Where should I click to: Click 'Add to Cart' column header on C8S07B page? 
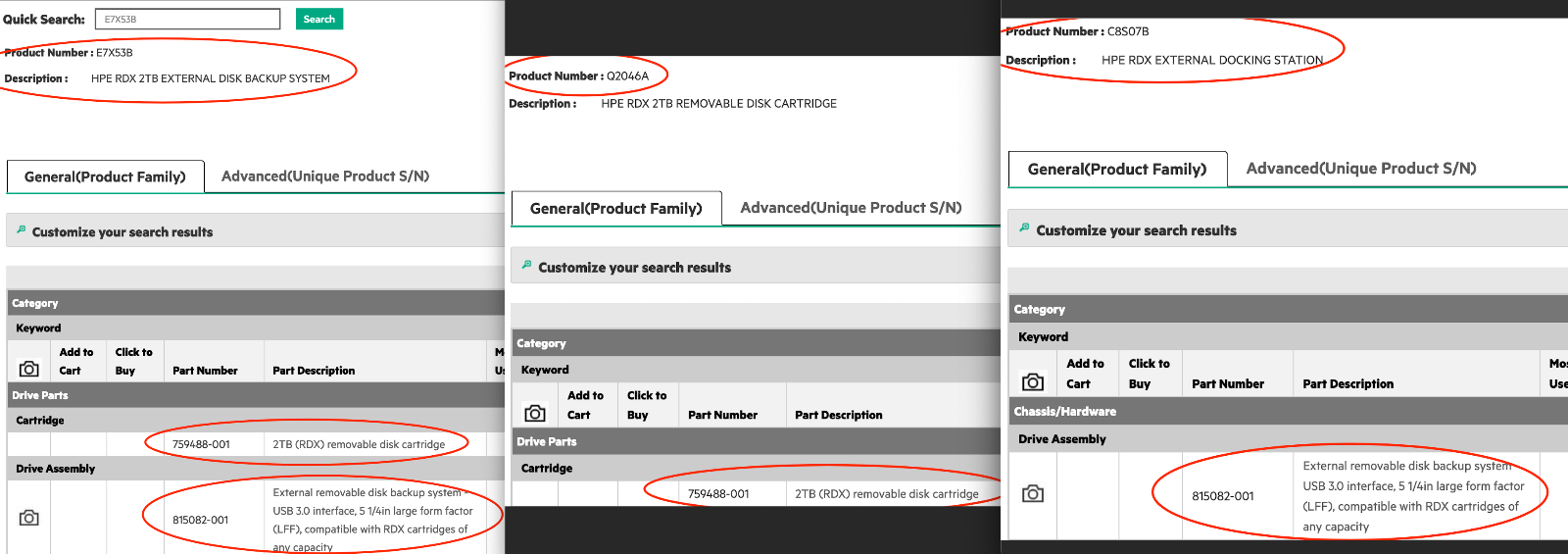click(x=1085, y=374)
